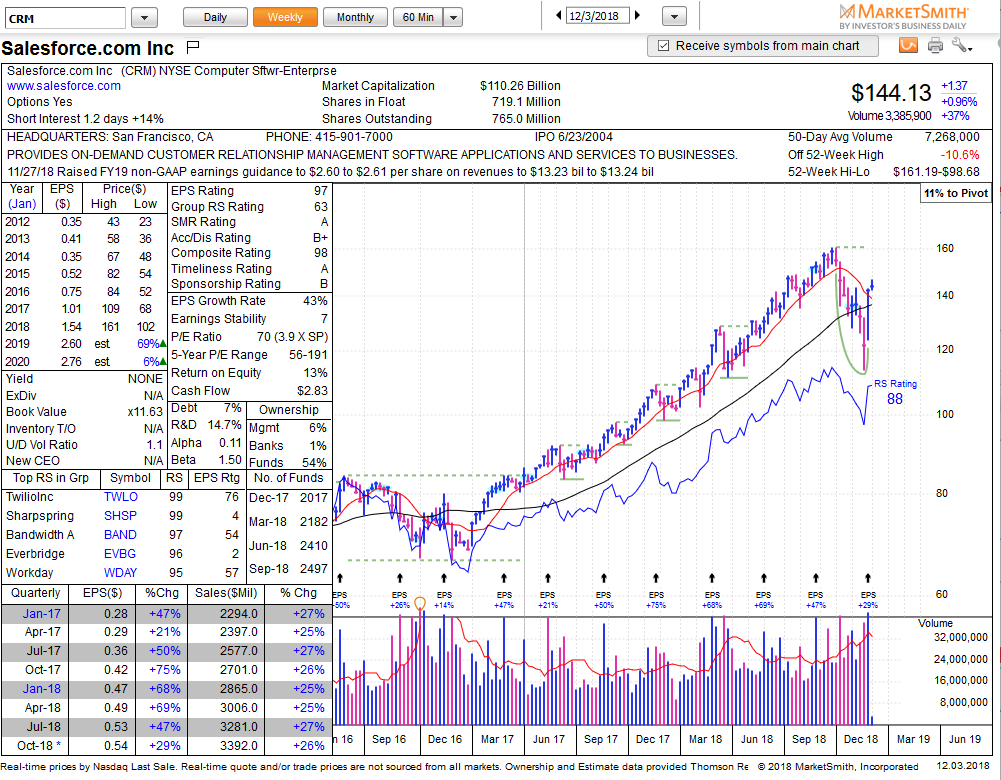Click the Off 52-Week High -10.6% value
This screenshot has height=780, width=1001.
(960, 154)
